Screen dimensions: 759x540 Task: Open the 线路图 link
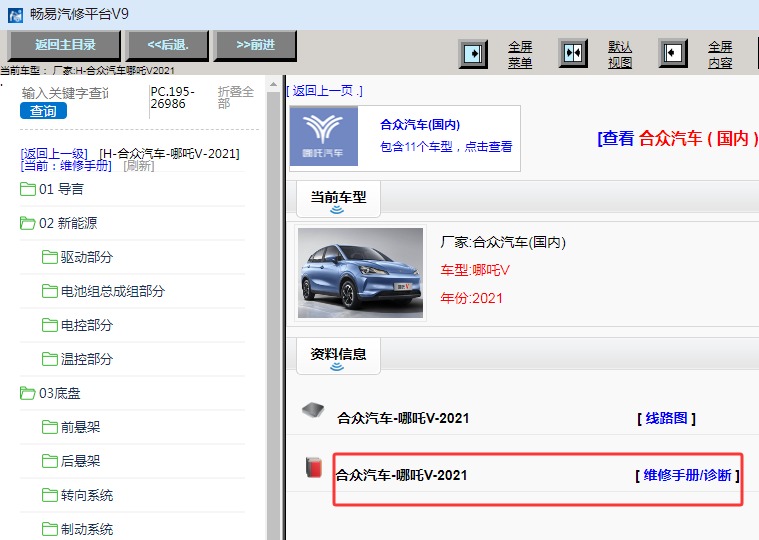coord(667,418)
